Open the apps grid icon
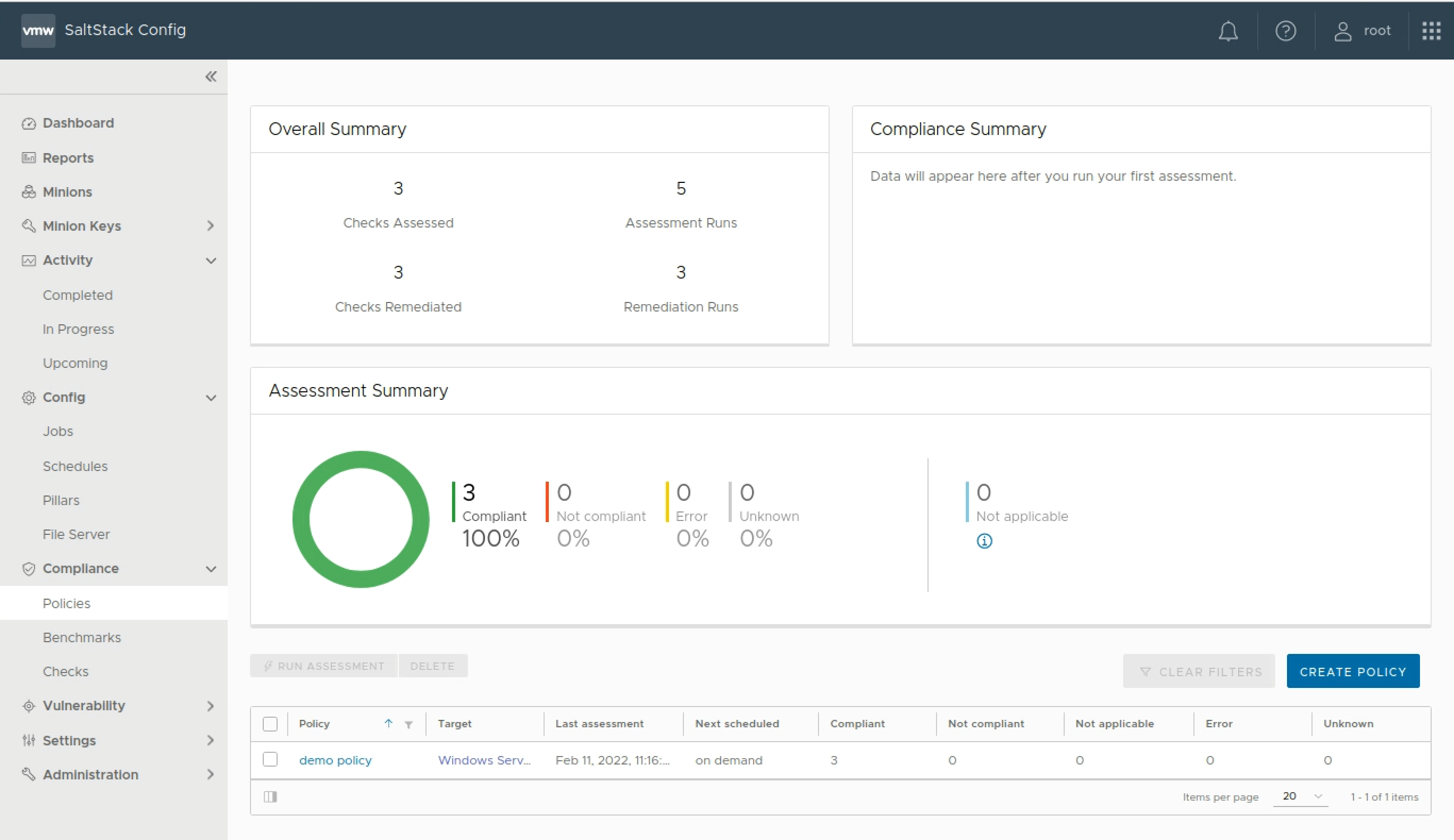Image resolution: width=1454 pixels, height=840 pixels. (1431, 31)
